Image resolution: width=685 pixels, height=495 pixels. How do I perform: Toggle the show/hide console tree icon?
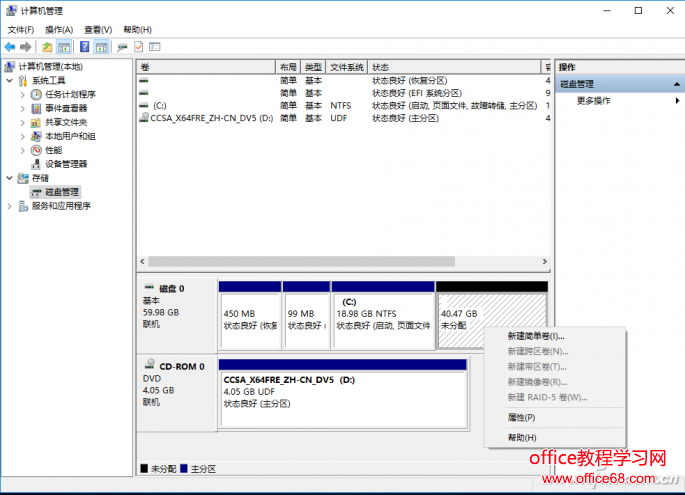coord(64,47)
